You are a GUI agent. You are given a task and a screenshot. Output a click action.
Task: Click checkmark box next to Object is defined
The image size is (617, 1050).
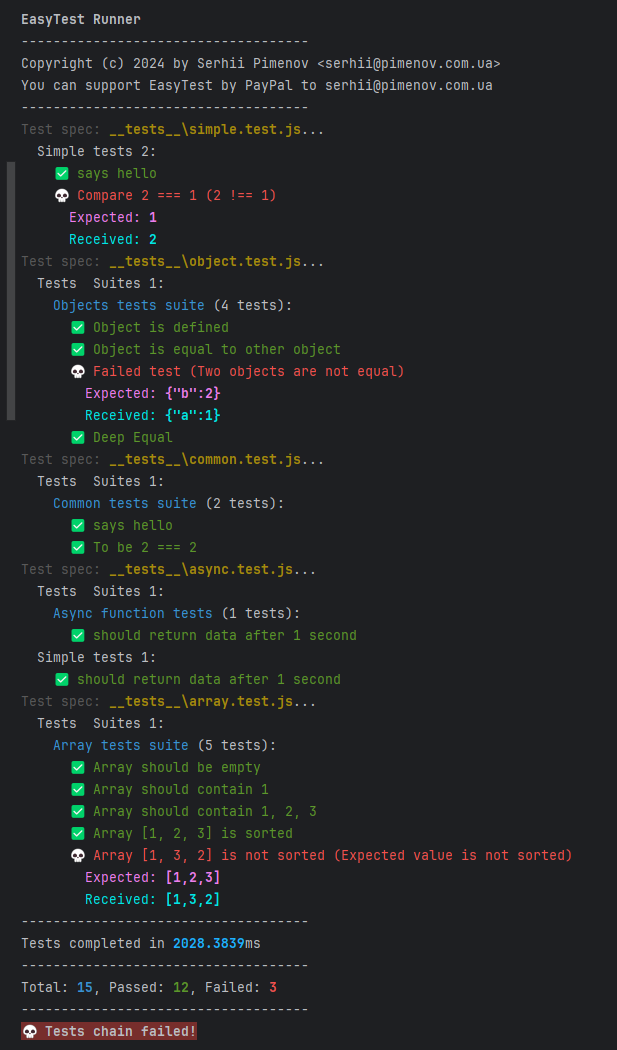click(x=78, y=327)
